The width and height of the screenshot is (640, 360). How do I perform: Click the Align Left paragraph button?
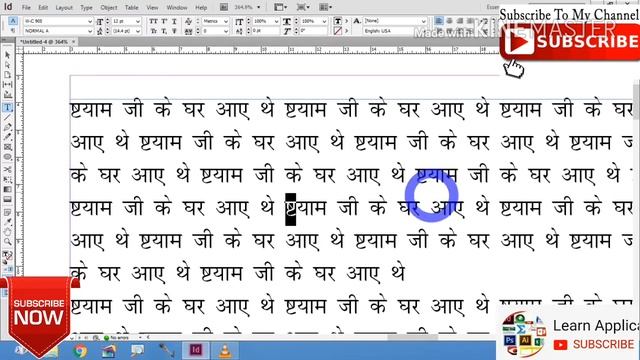click(x=439, y=21)
